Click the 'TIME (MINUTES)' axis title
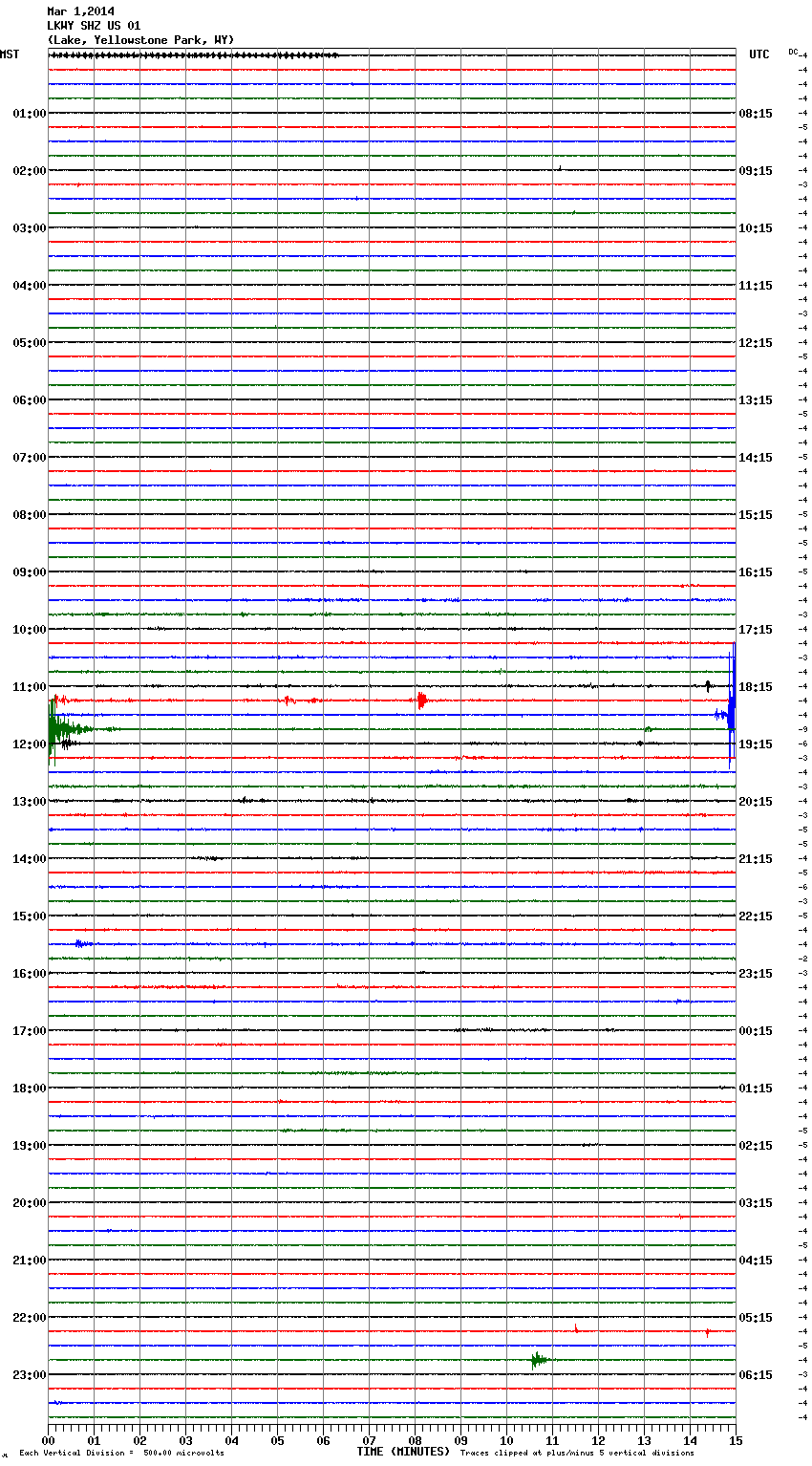The width and height of the screenshot is (812, 1466). pos(403,1452)
